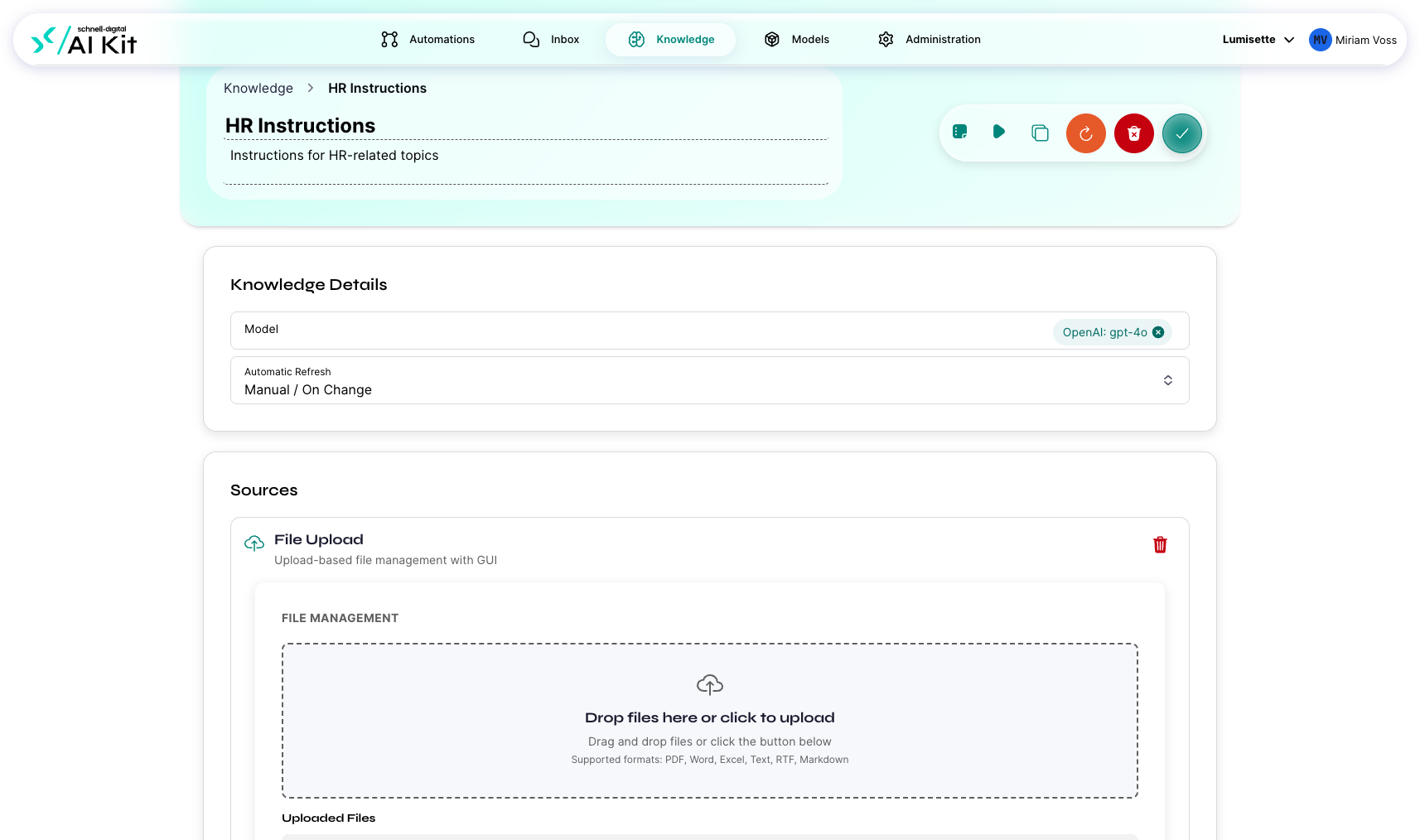Click the 'Supported formats' line
1420x840 pixels.
[710, 760]
